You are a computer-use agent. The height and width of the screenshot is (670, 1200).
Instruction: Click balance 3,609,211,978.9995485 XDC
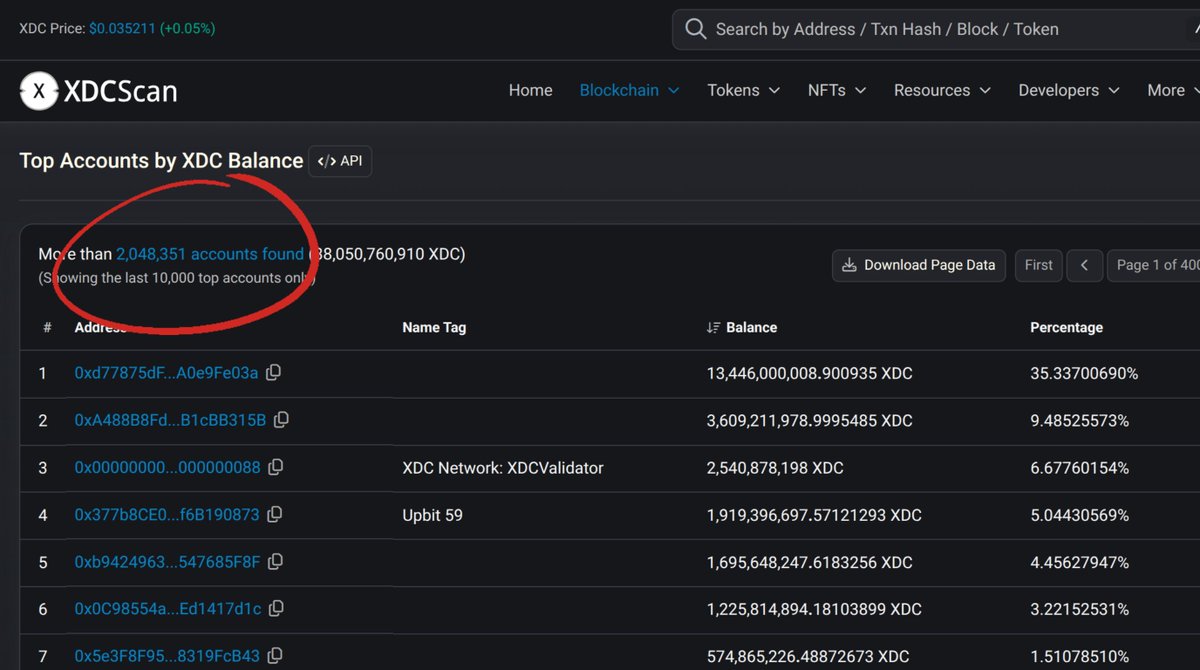[x=809, y=420]
